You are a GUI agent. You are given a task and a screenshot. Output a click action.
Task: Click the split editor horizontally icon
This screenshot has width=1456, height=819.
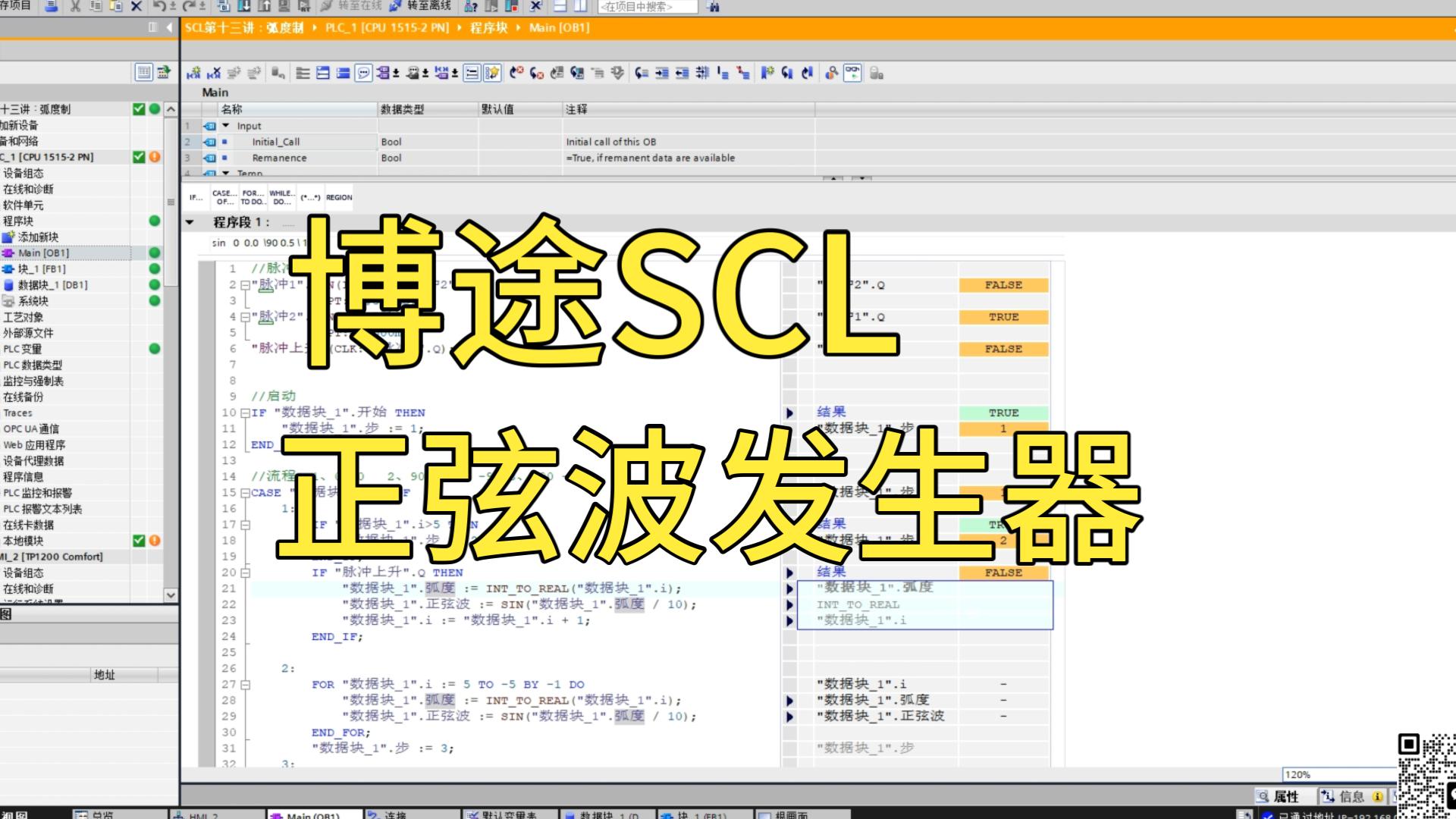[x=560, y=6]
